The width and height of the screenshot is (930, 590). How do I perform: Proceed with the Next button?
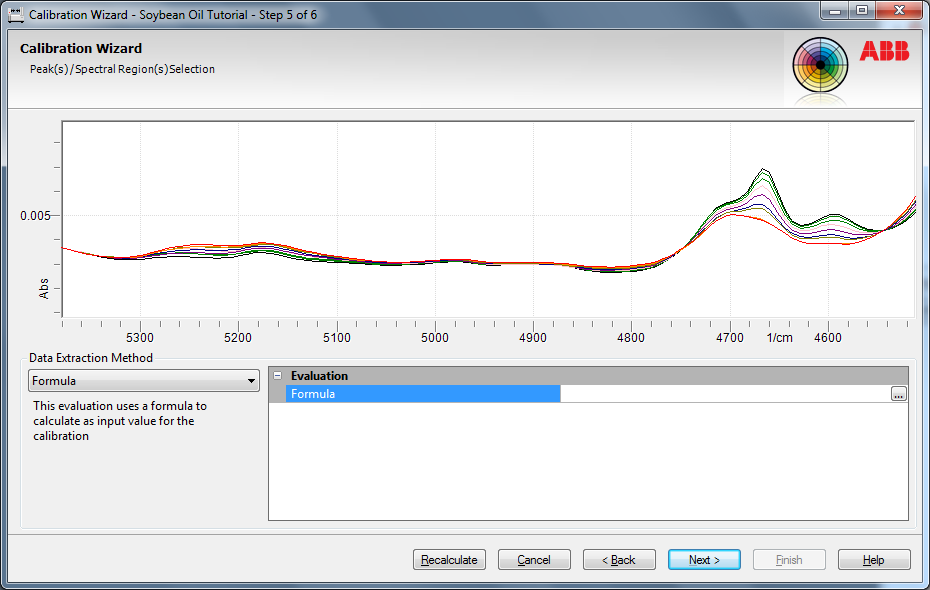click(x=704, y=560)
